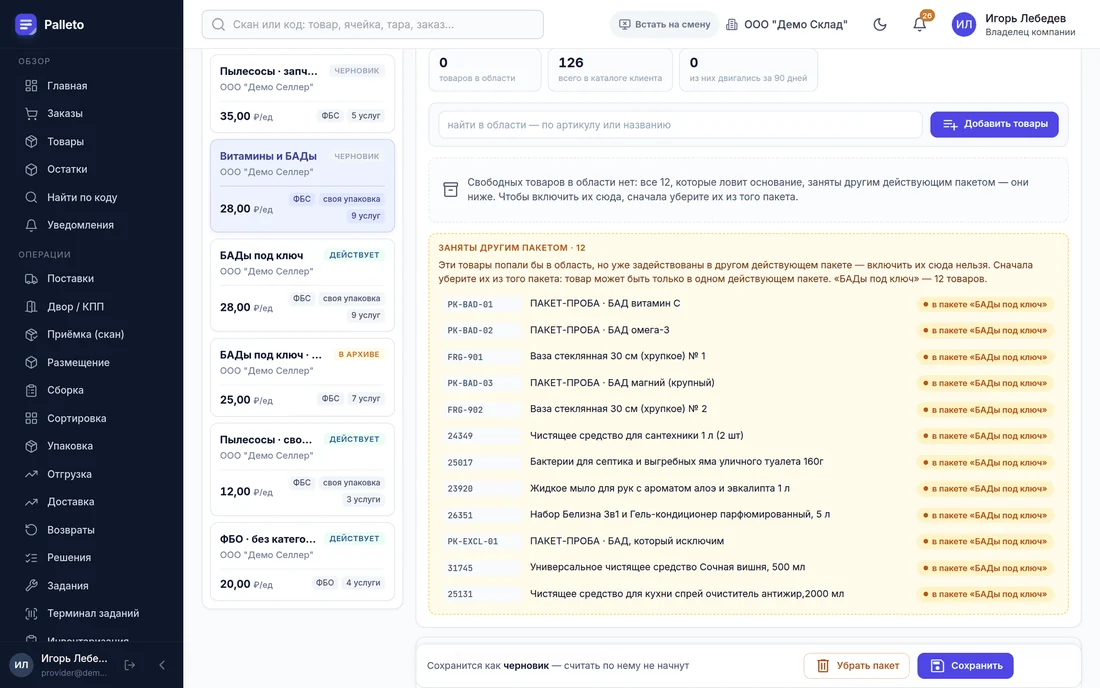Click package badge in БАД витамин С row
This screenshot has width=1100, height=688.
(x=985, y=304)
